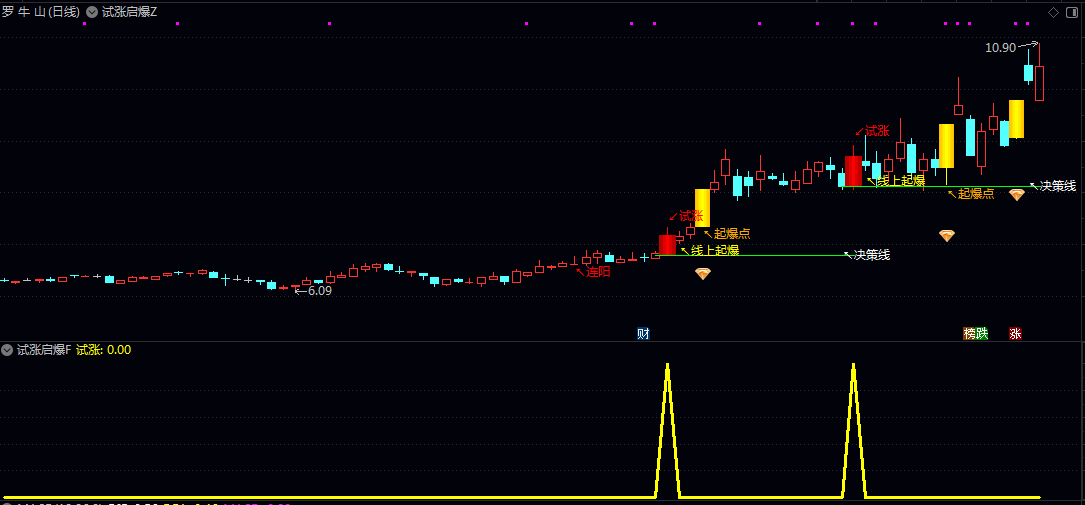Screen dimensions: 1085x505
Task: Click the lower orange 起爆点 label
Action: 732,233
